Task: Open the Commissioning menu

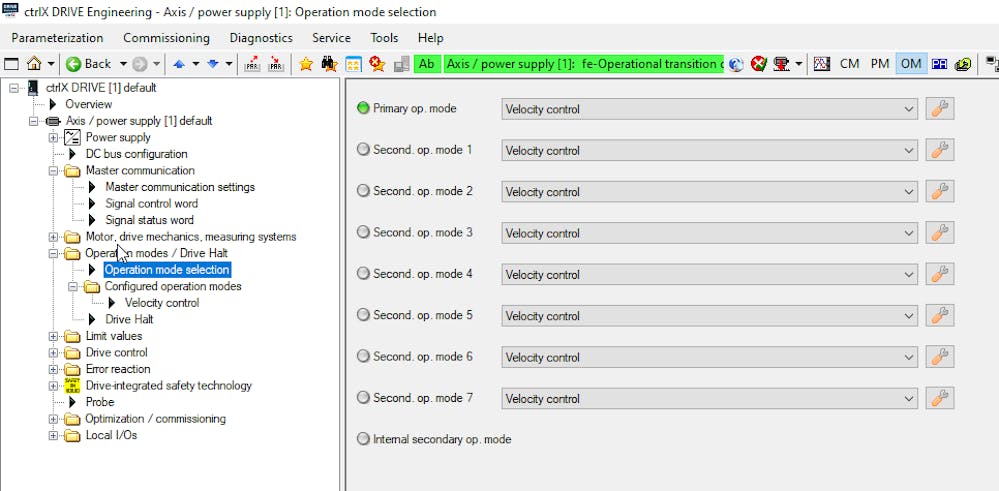Action: 166,38
